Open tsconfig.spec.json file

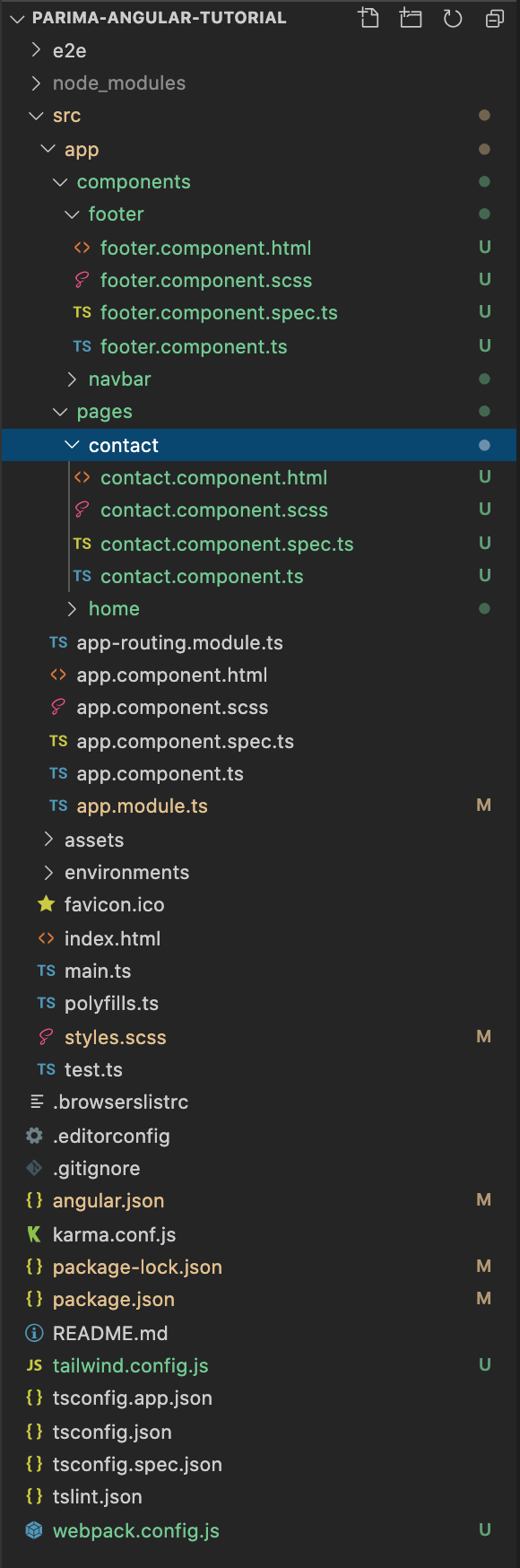click(x=137, y=1464)
